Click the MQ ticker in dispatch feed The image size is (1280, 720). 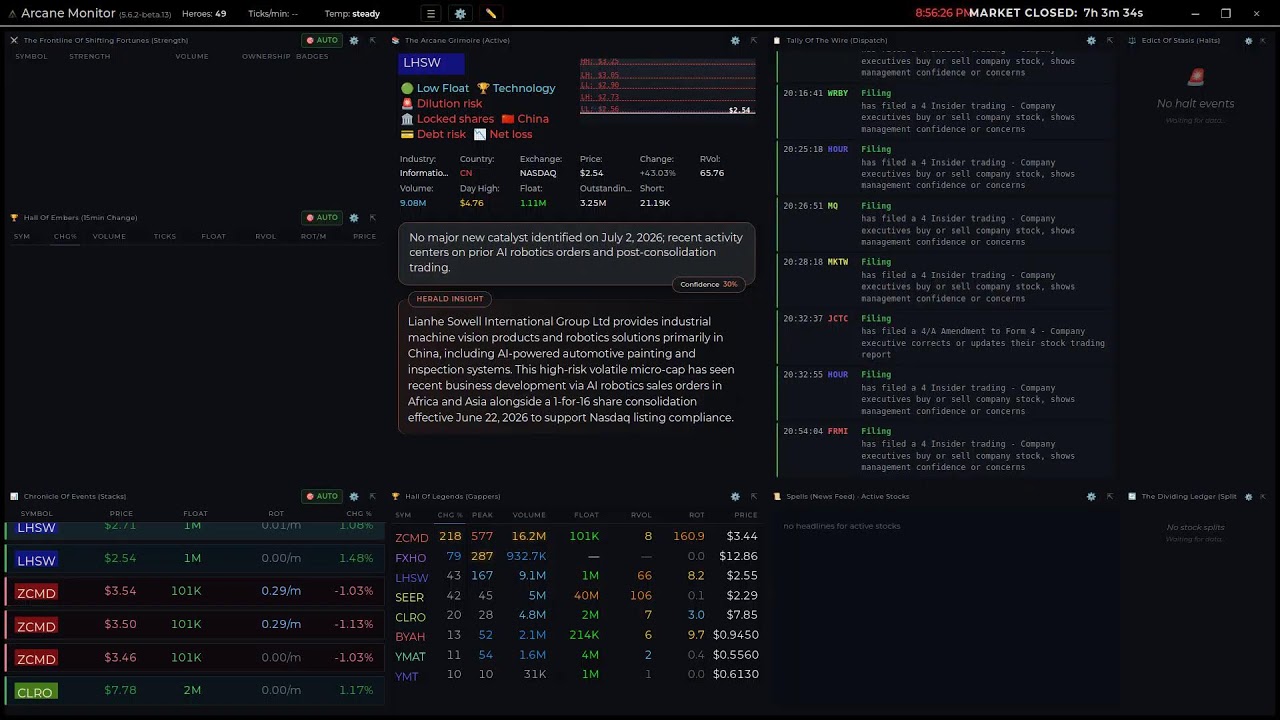[x=832, y=206]
